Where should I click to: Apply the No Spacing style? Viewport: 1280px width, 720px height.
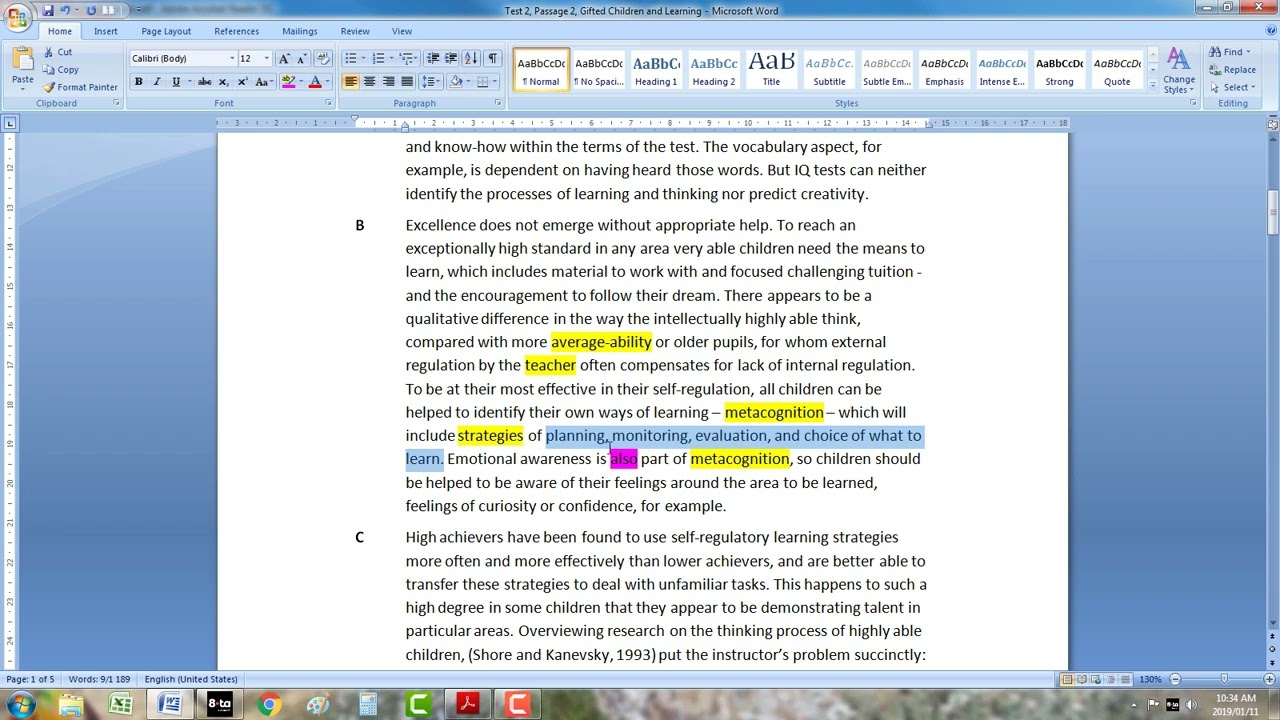pos(598,69)
